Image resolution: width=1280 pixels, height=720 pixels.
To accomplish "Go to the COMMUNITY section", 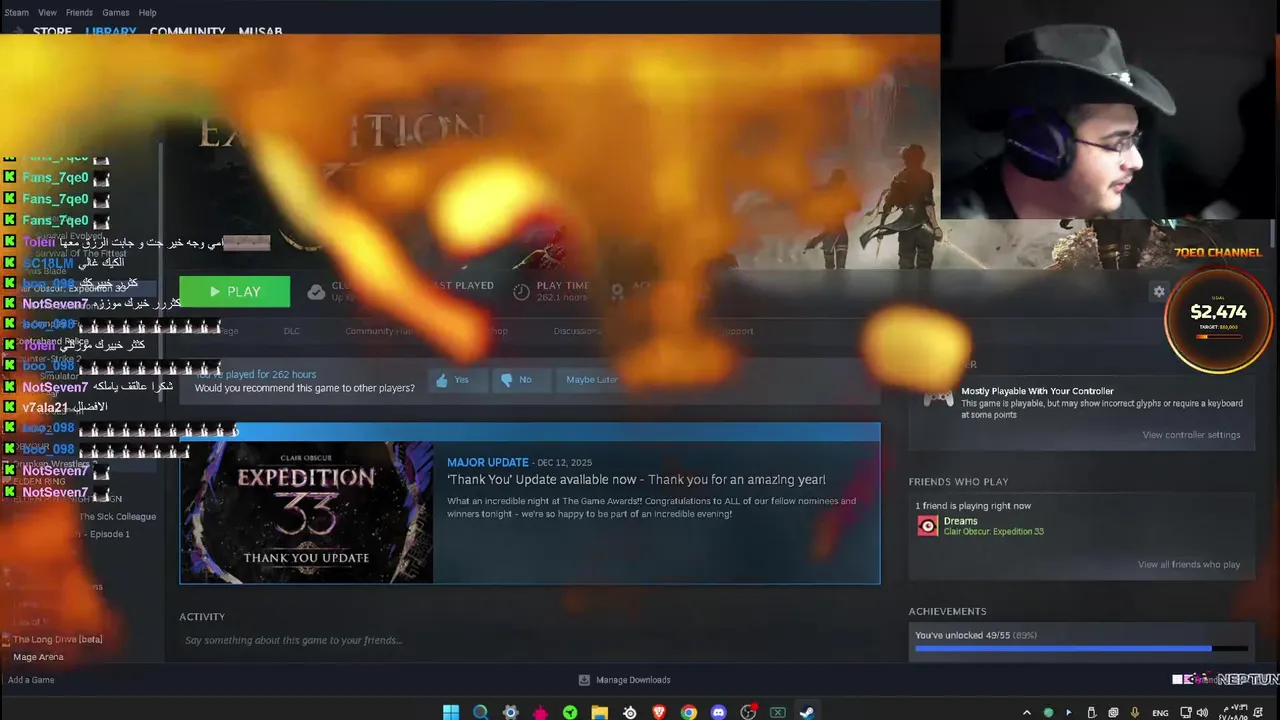I will (x=187, y=32).
